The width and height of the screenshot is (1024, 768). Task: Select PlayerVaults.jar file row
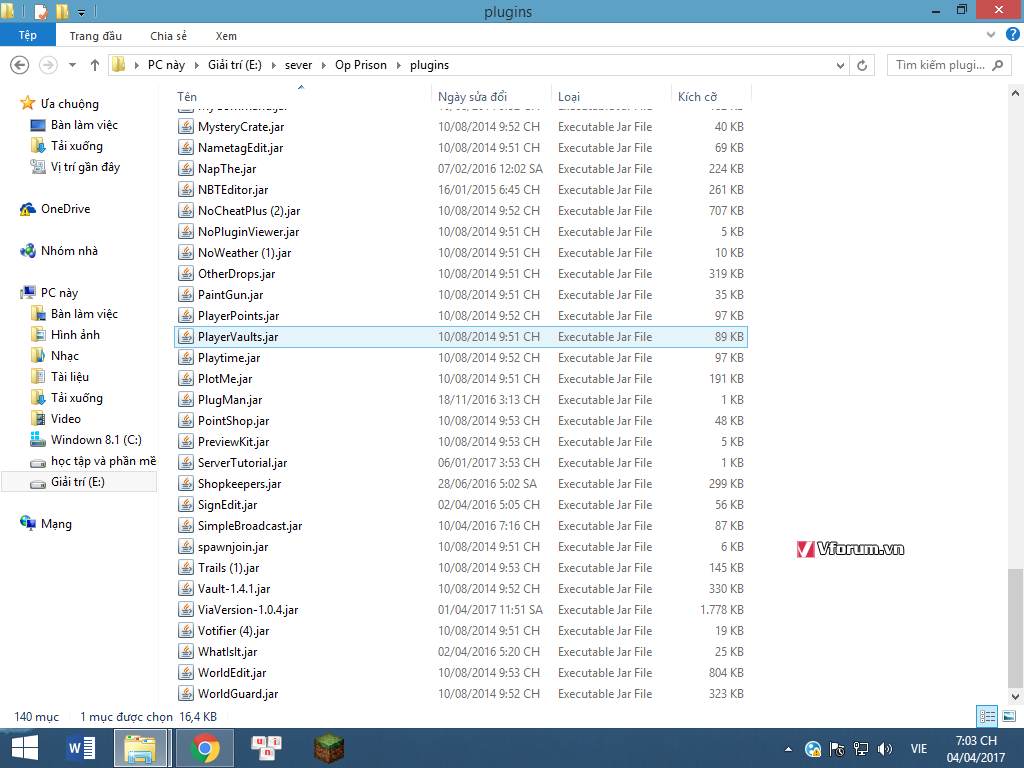(461, 337)
